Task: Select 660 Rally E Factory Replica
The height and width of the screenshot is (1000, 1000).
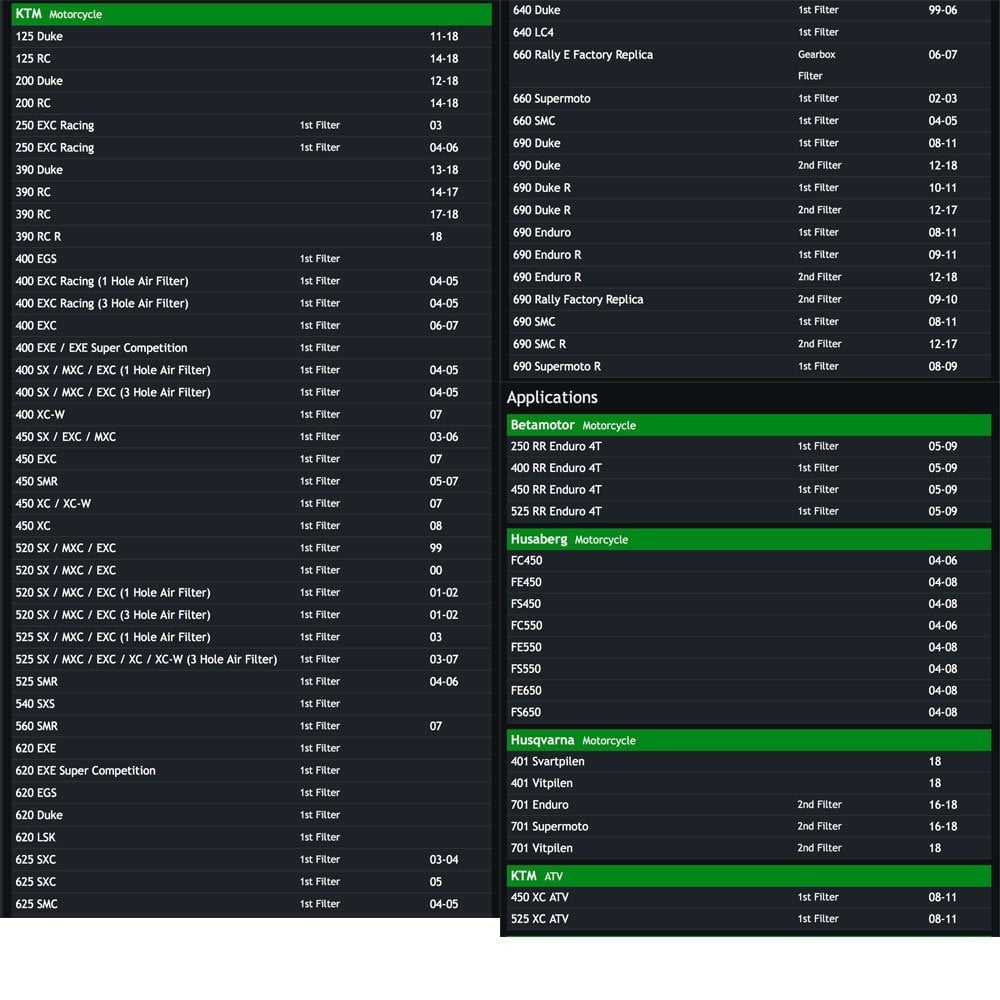Action: 749,66
